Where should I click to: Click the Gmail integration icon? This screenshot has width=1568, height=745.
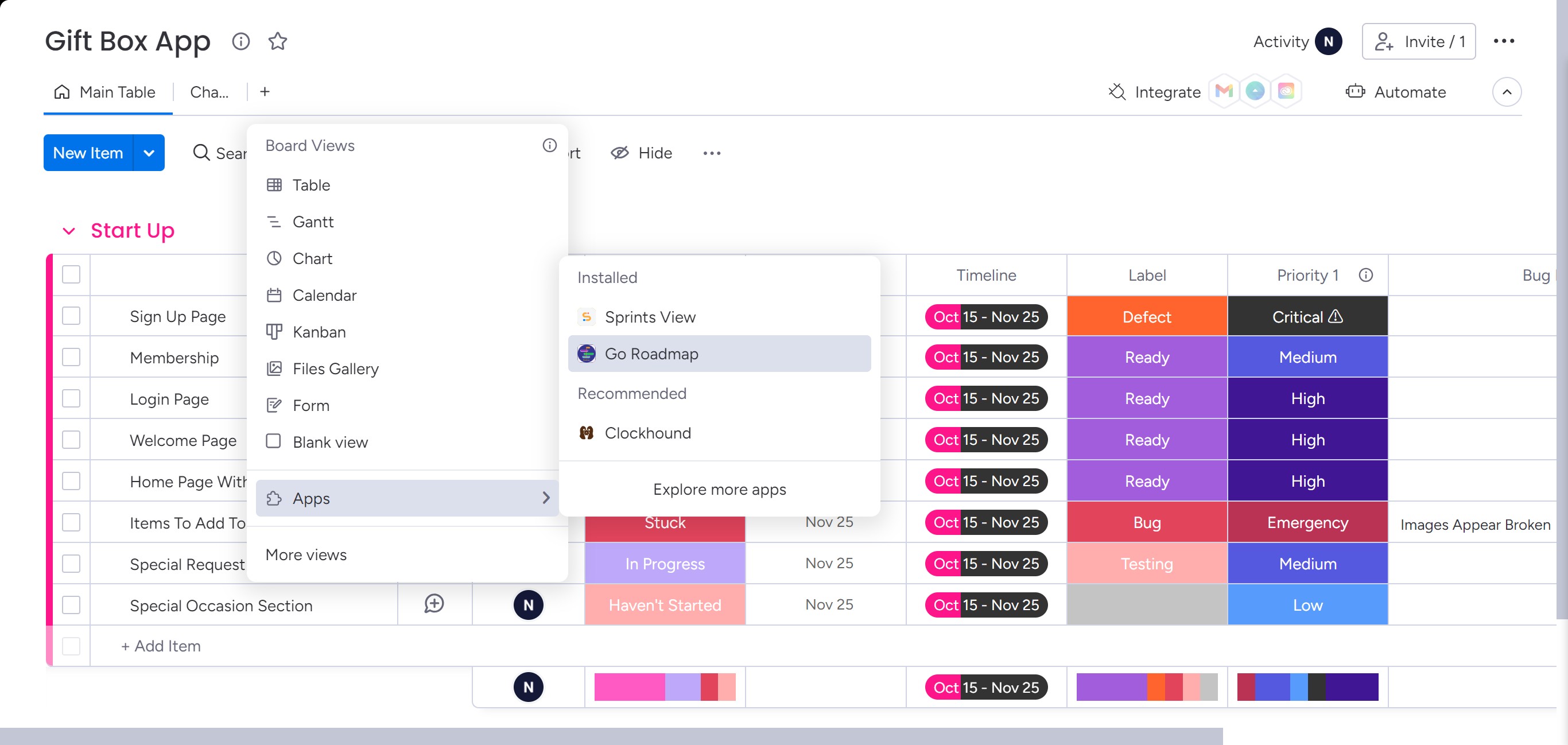[x=1224, y=92]
